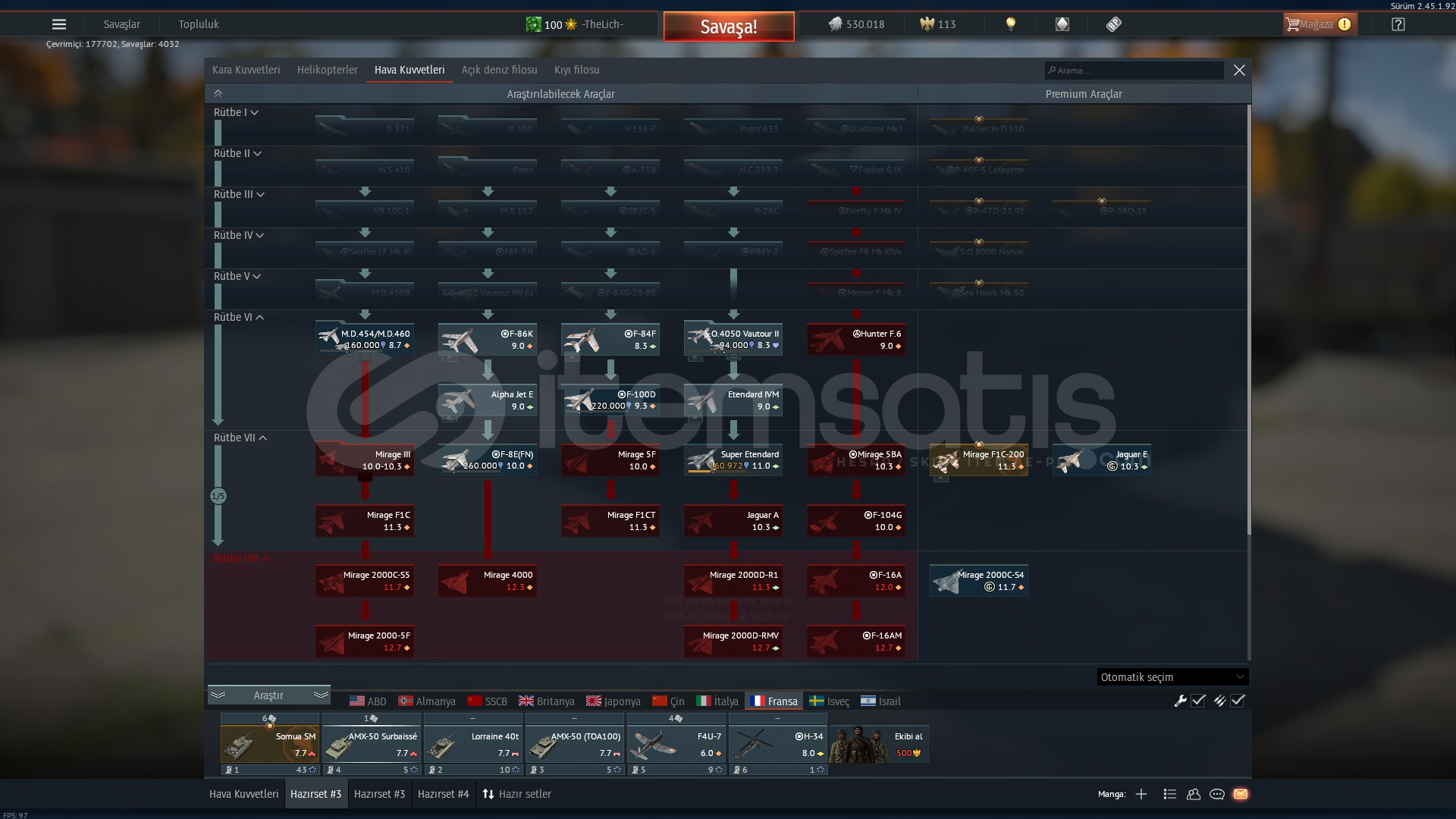Click Ekibi al to recruit crew
Image resolution: width=1456 pixels, height=819 pixels.
coord(879,743)
